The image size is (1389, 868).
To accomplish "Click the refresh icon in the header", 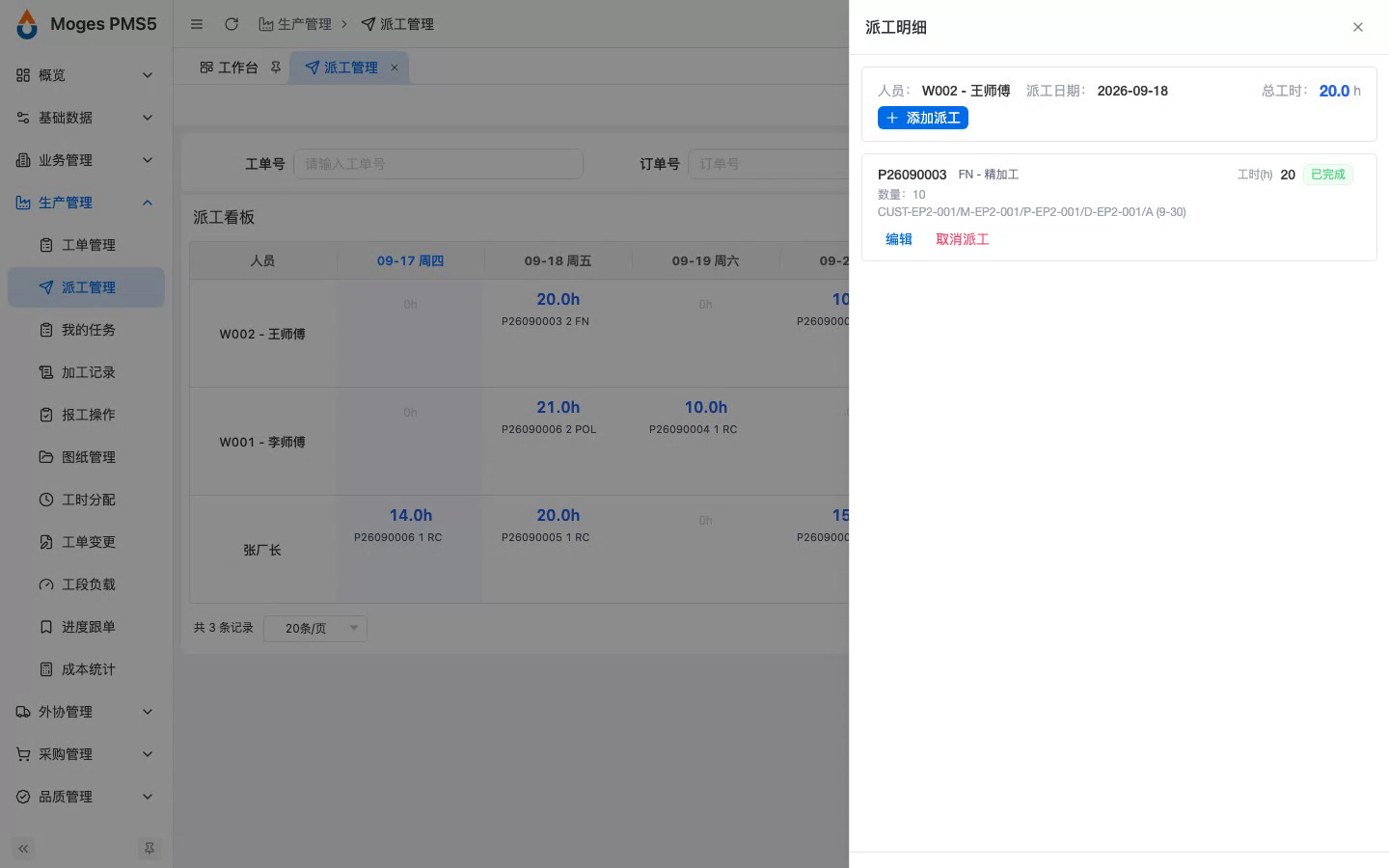I will click(231, 24).
